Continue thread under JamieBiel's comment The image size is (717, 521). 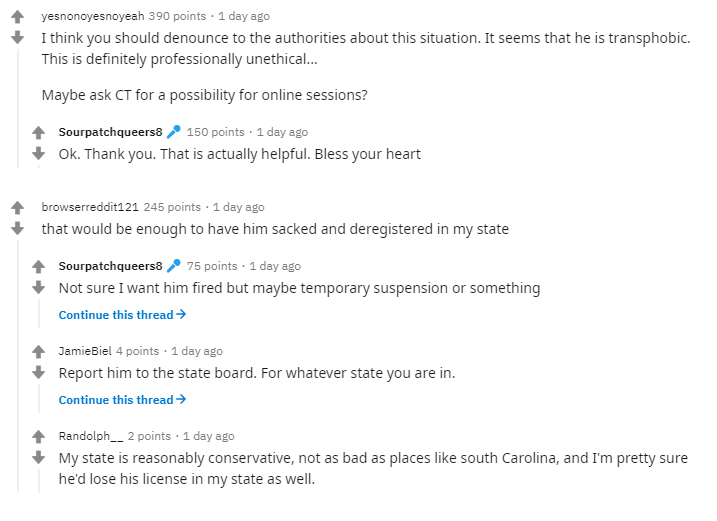(122, 400)
